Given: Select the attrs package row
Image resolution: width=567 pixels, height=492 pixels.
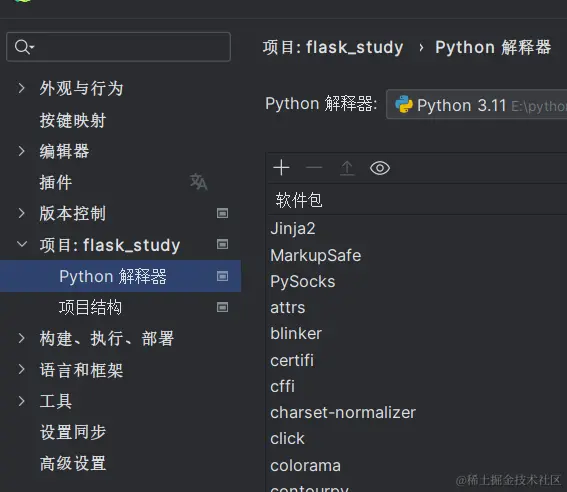Looking at the screenshot, I should [418, 308].
